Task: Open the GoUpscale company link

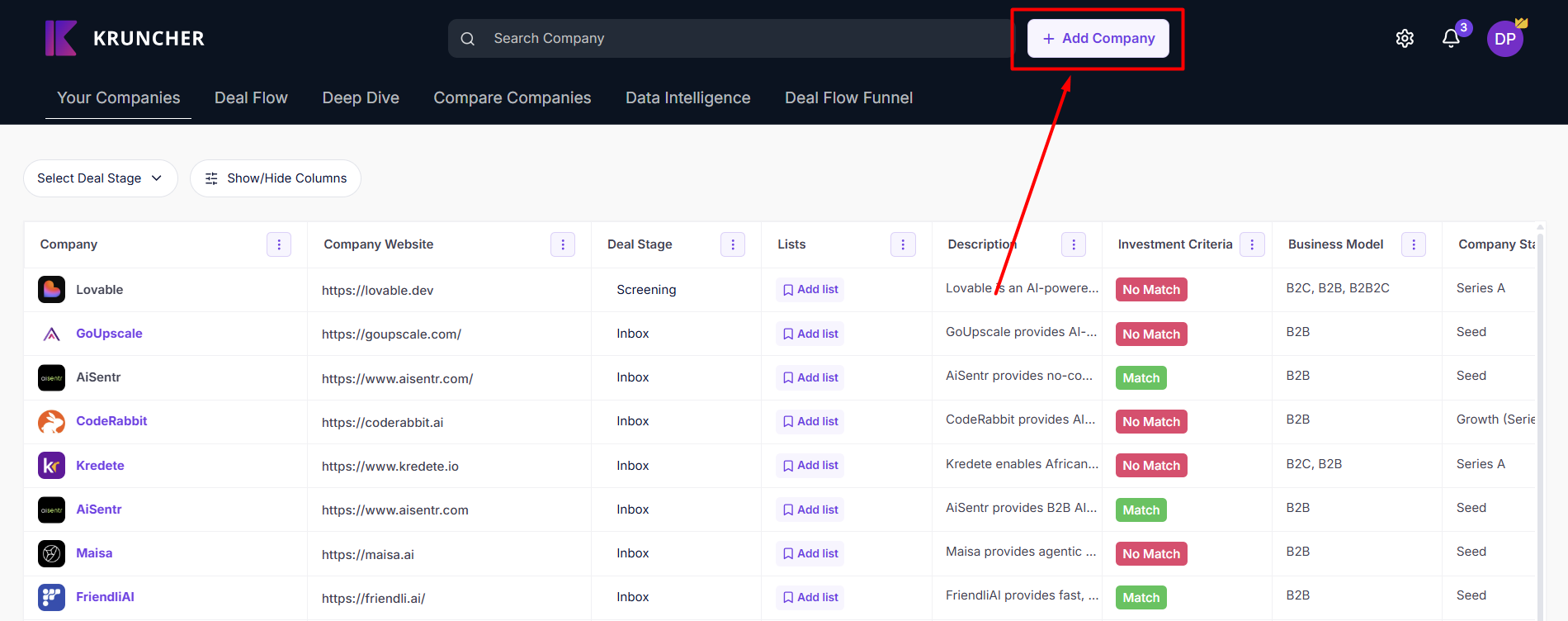Action: coord(109,334)
